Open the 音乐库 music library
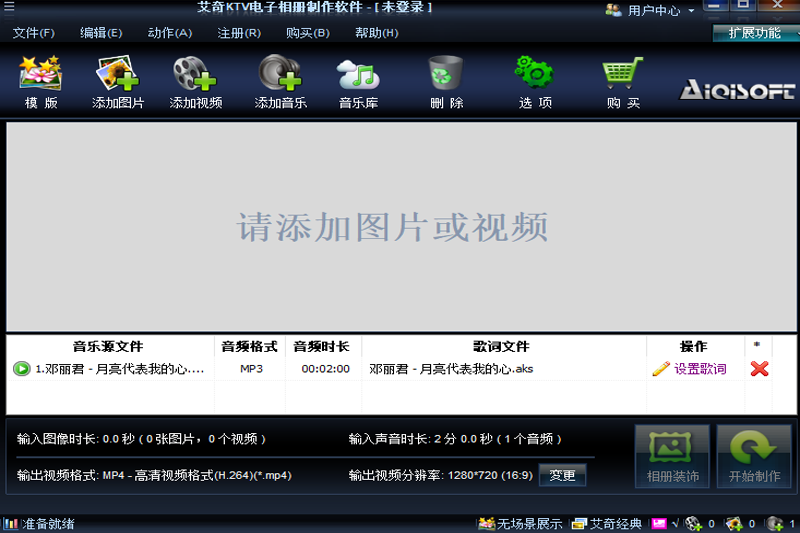The image size is (800, 533). 358,80
